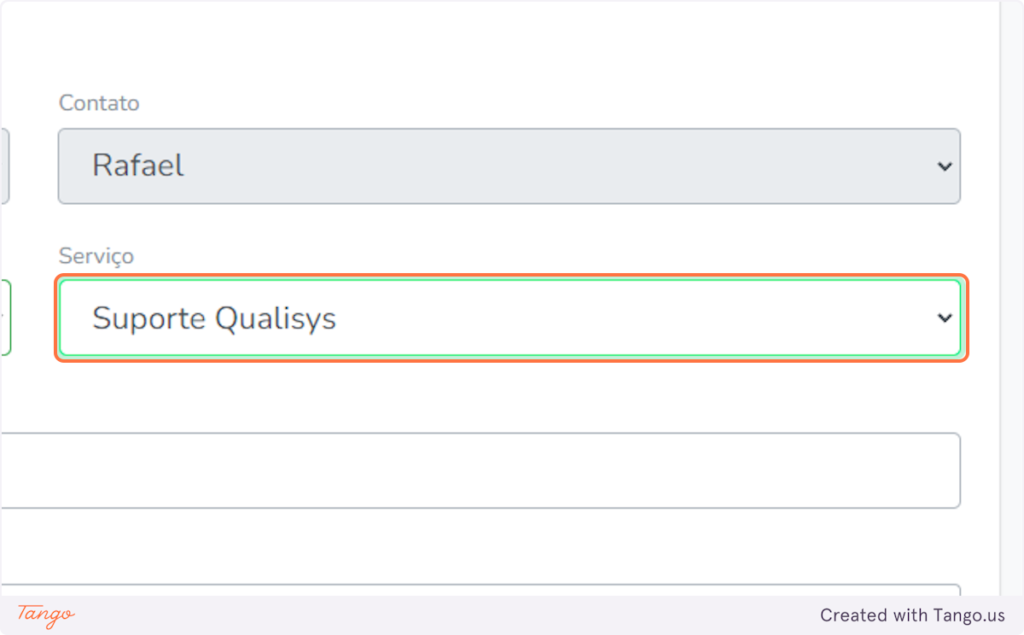Click the chevron arrow of the Contato select
This screenshot has height=635, width=1024.
(x=944, y=167)
